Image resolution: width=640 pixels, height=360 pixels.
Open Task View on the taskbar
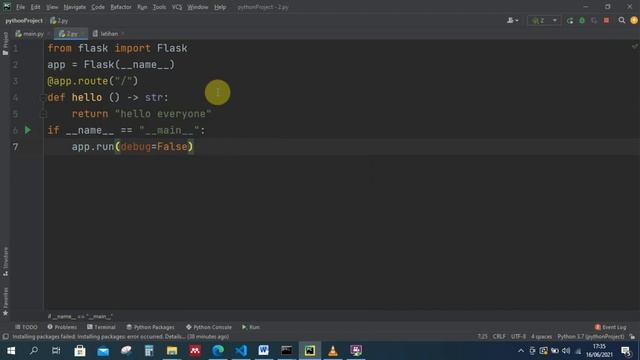click(56, 351)
